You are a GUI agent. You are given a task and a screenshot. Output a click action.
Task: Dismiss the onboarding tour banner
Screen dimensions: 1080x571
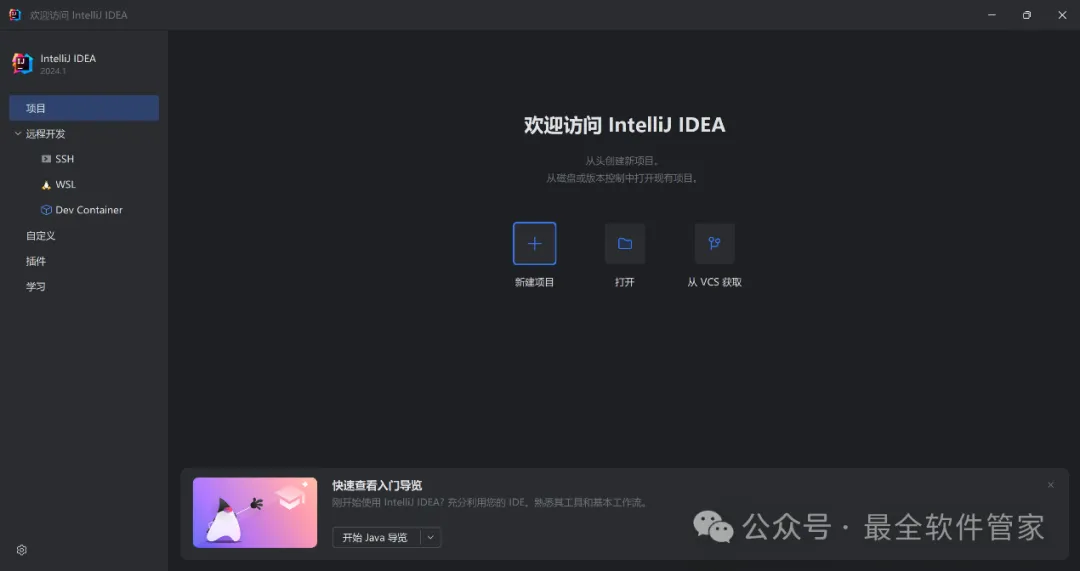[x=1050, y=485]
